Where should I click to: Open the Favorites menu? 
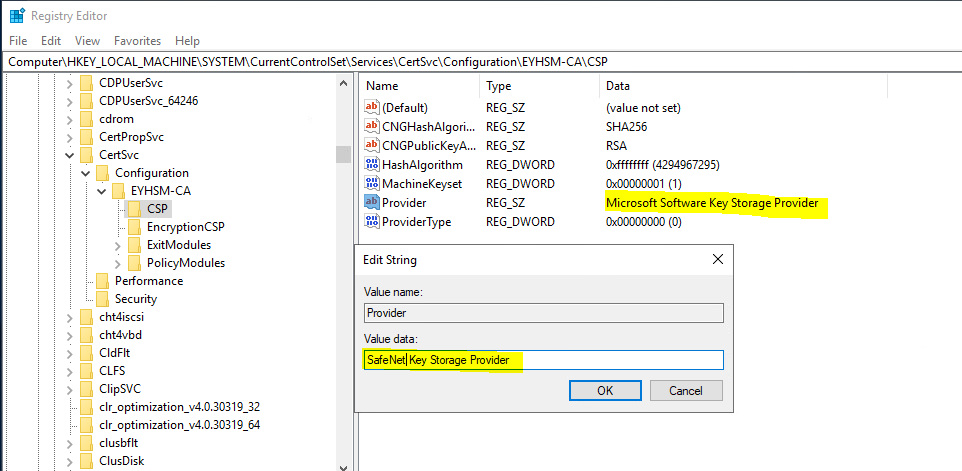[x=137, y=41]
